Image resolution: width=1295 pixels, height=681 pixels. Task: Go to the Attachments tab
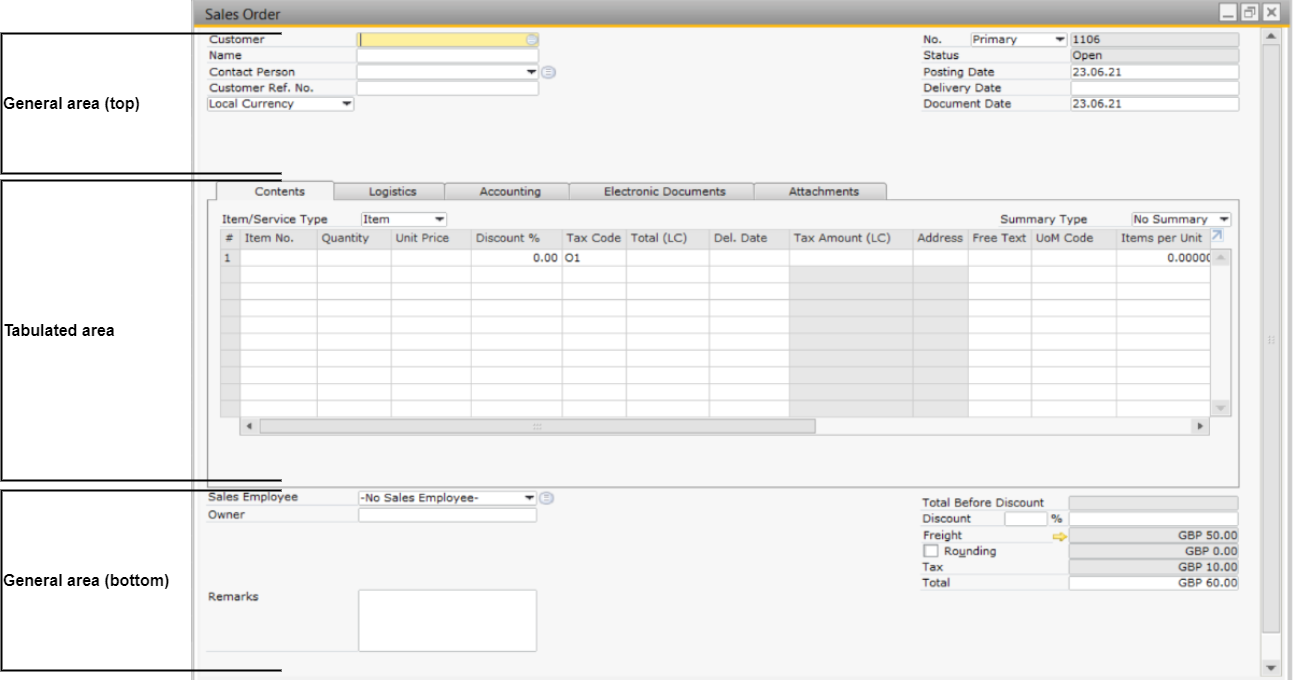coord(823,192)
